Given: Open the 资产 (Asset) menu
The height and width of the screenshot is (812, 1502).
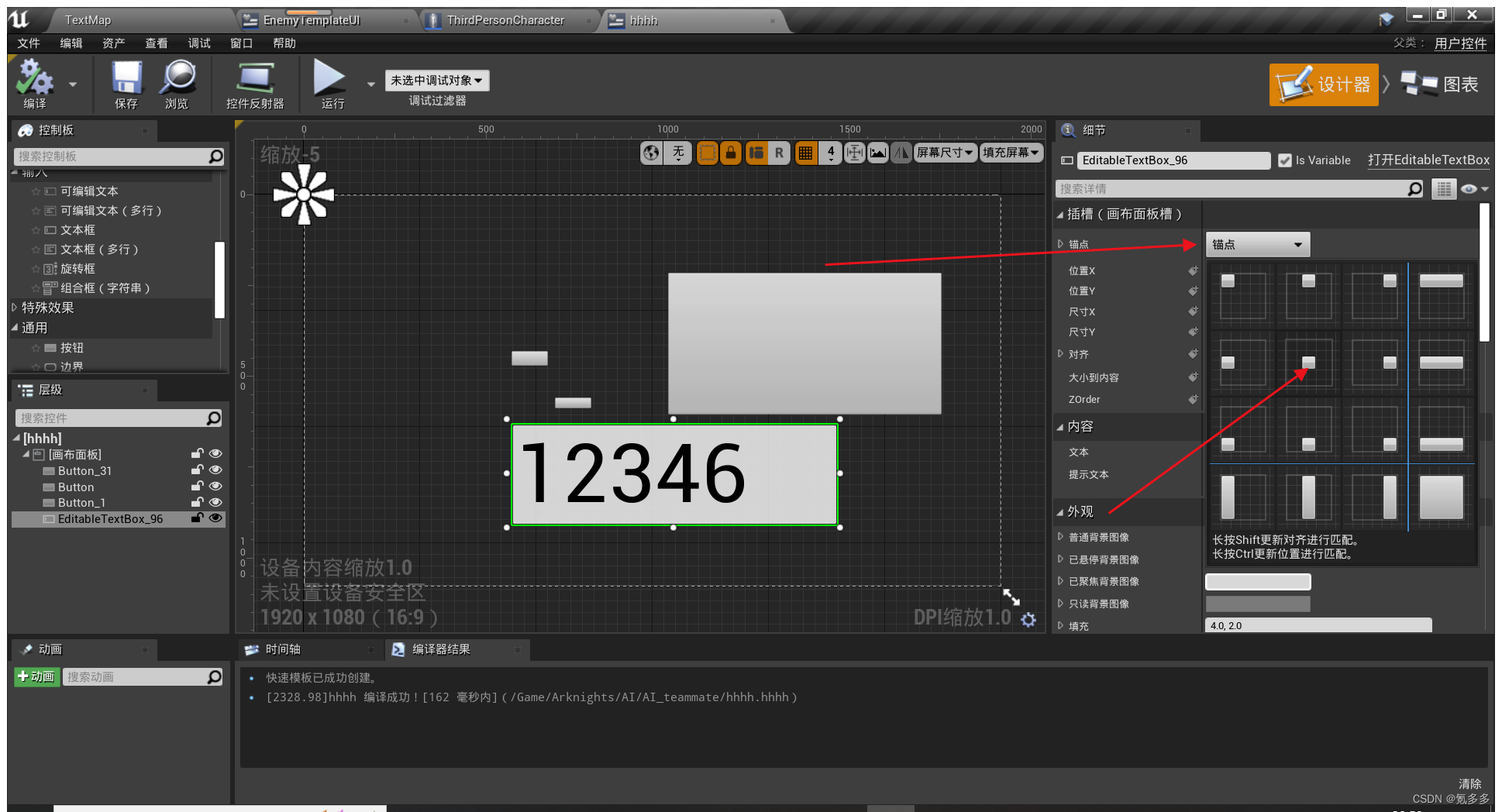Looking at the screenshot, I should [114, 43].
